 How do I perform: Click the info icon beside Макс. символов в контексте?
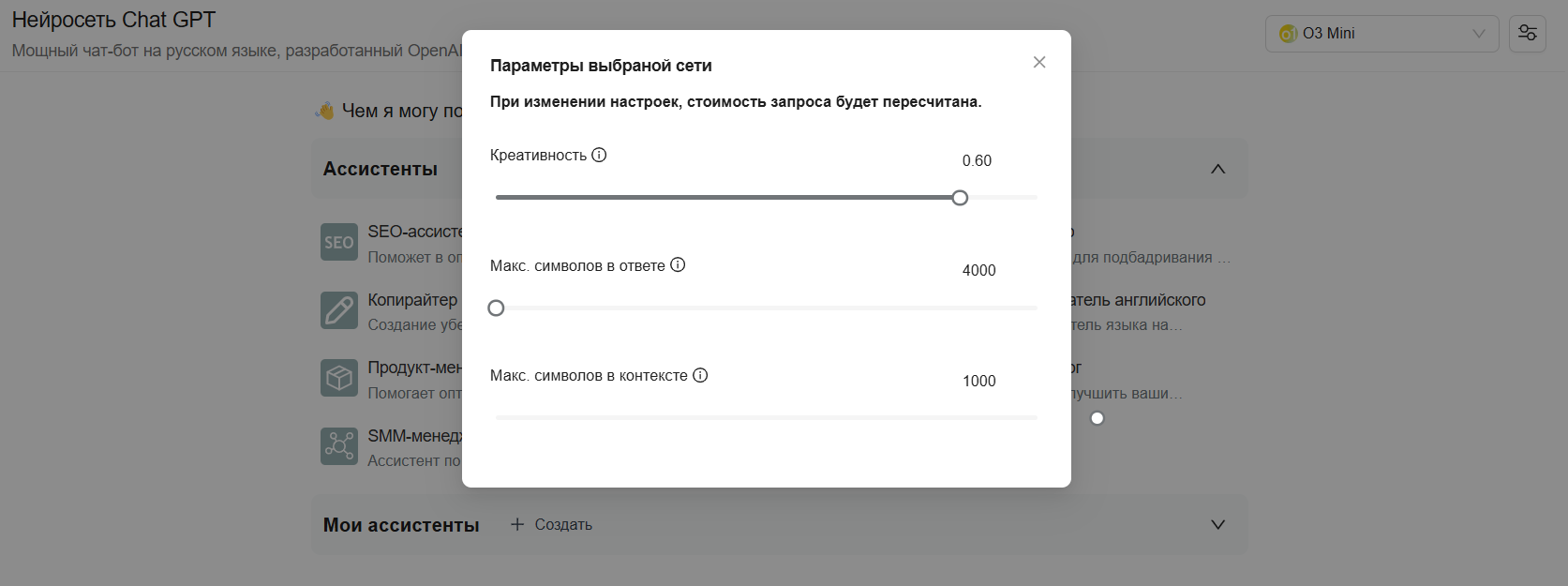coord(700,374)
